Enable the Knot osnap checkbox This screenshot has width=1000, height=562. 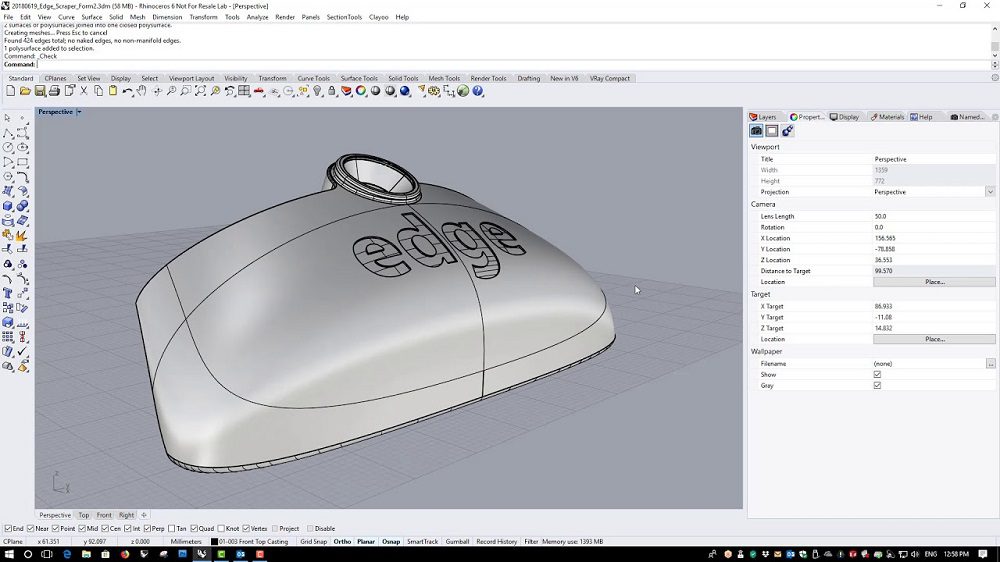(x=221, y=529)
